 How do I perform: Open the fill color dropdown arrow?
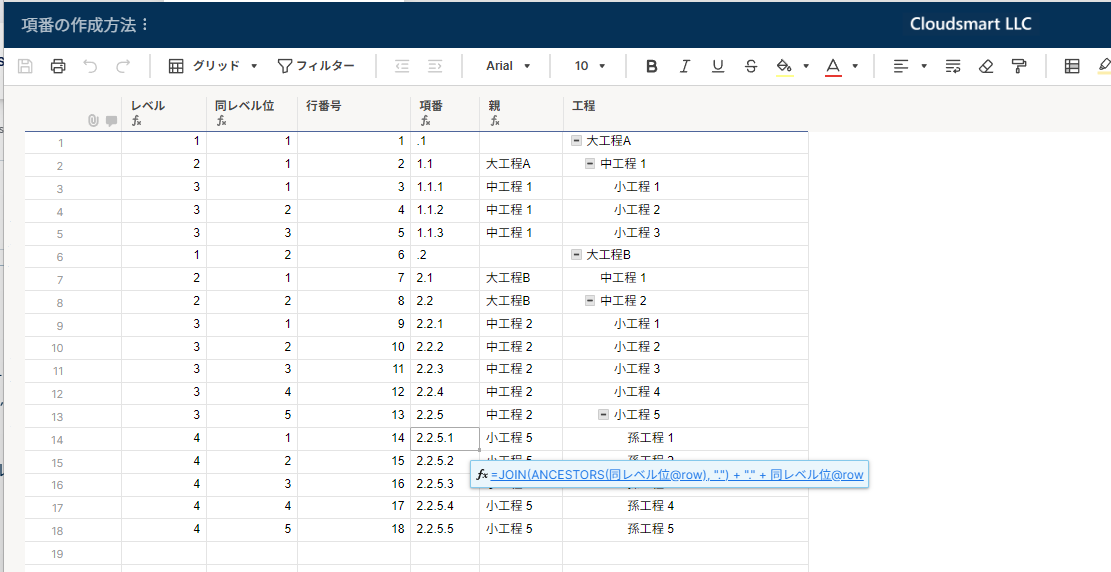coord(806,66)
